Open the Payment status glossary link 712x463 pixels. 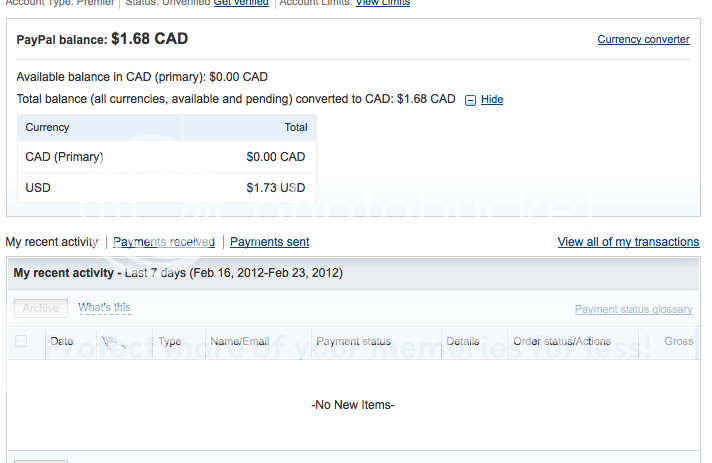pyautogui.click(x=633, y=310)
